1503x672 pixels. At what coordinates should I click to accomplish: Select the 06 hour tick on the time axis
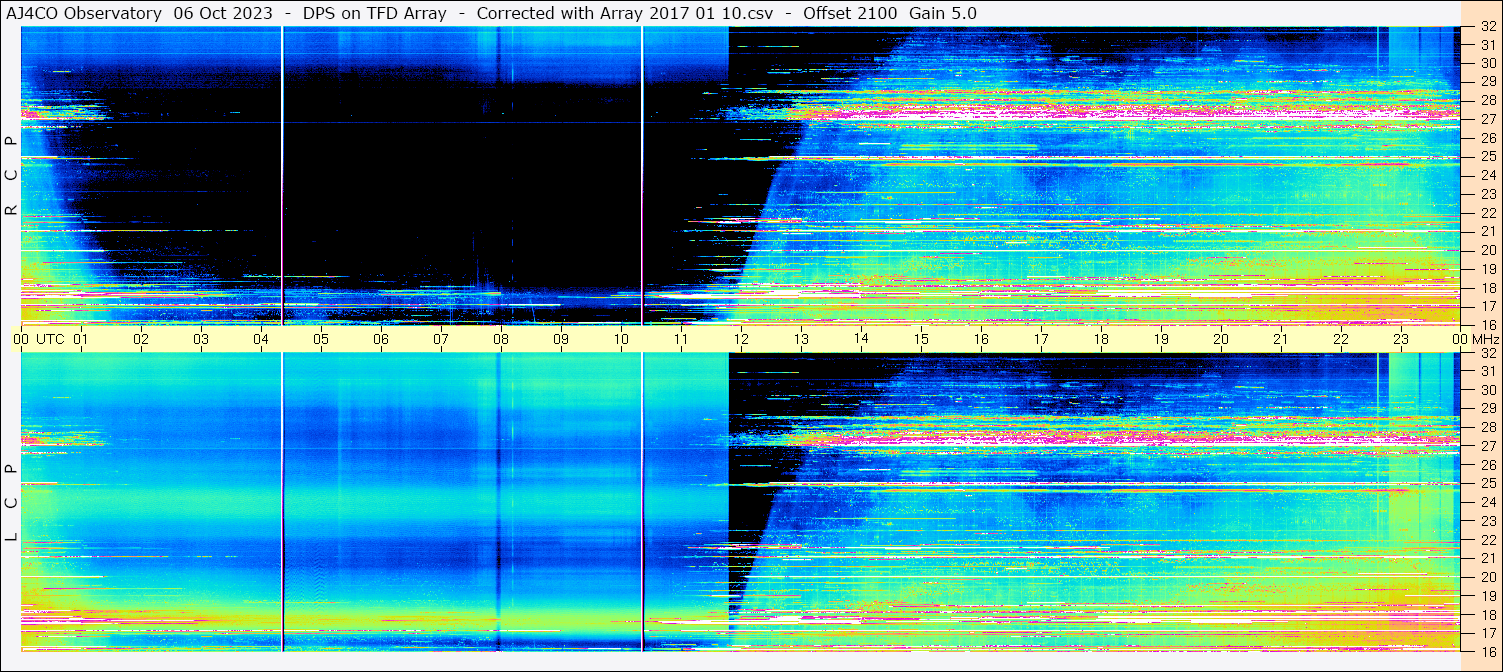click(x=381, y=339)
